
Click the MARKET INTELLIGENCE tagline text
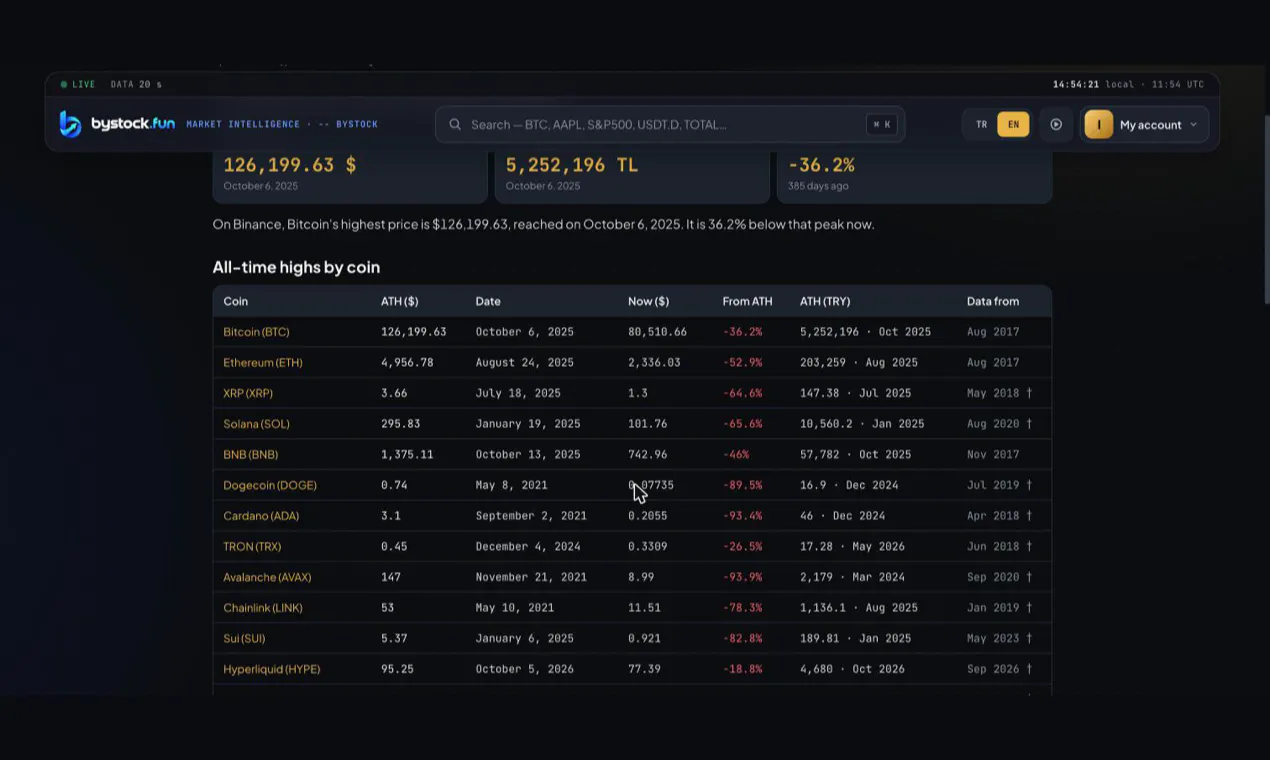pos(243,124)
